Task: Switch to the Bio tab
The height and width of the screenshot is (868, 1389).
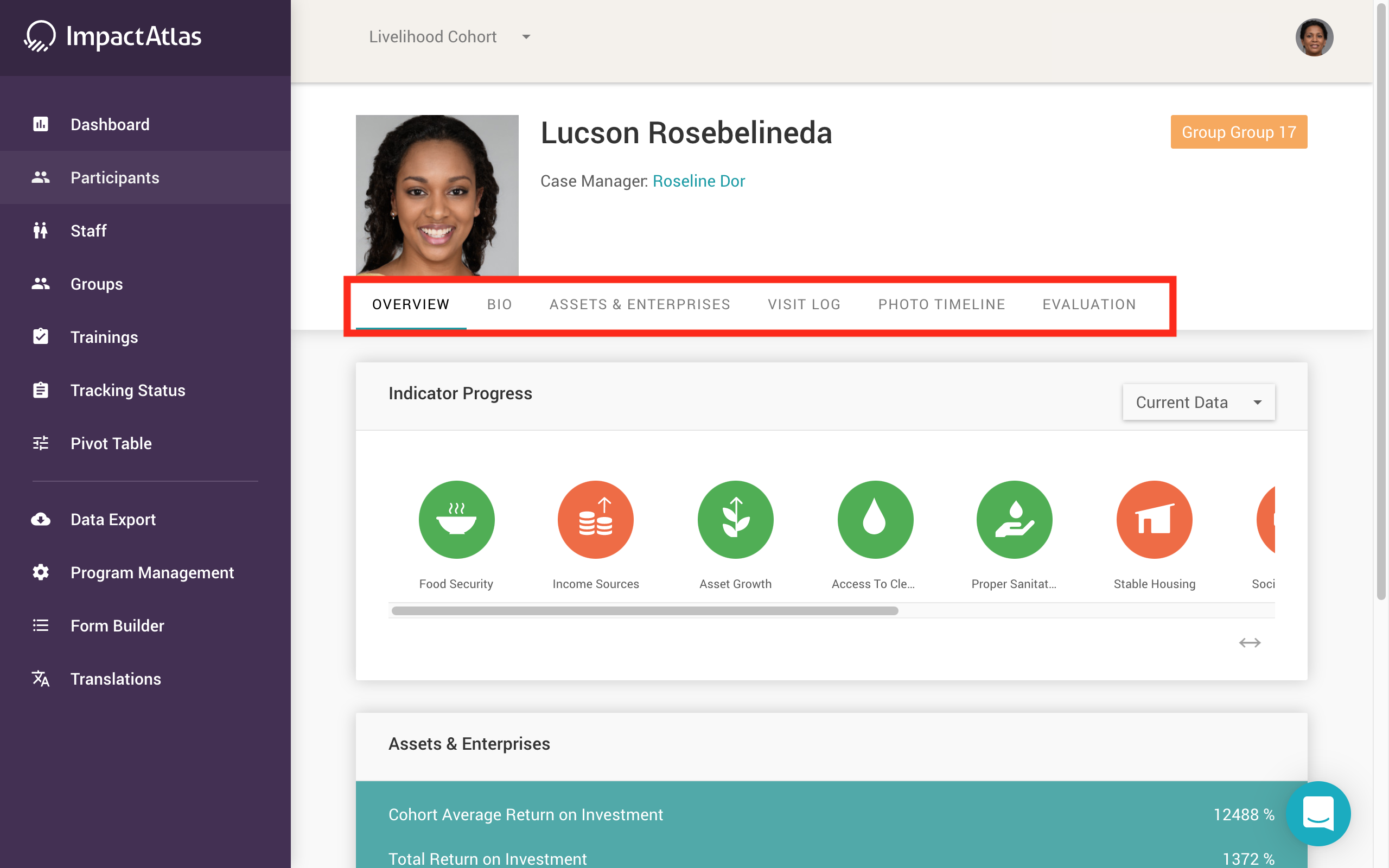Action: tap(499, 304)
